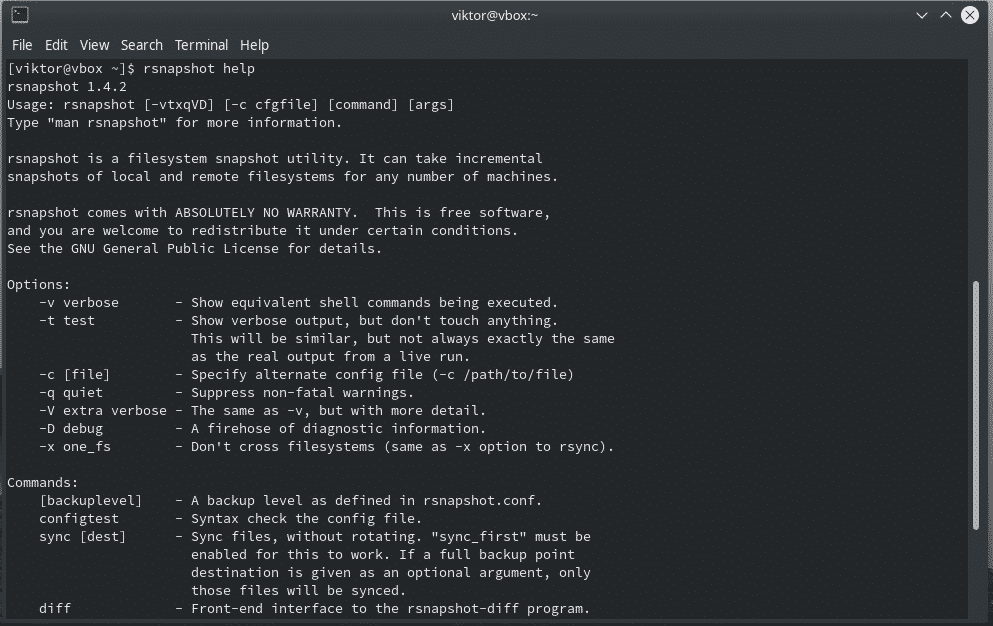Open the Help menu

(255, 45)
